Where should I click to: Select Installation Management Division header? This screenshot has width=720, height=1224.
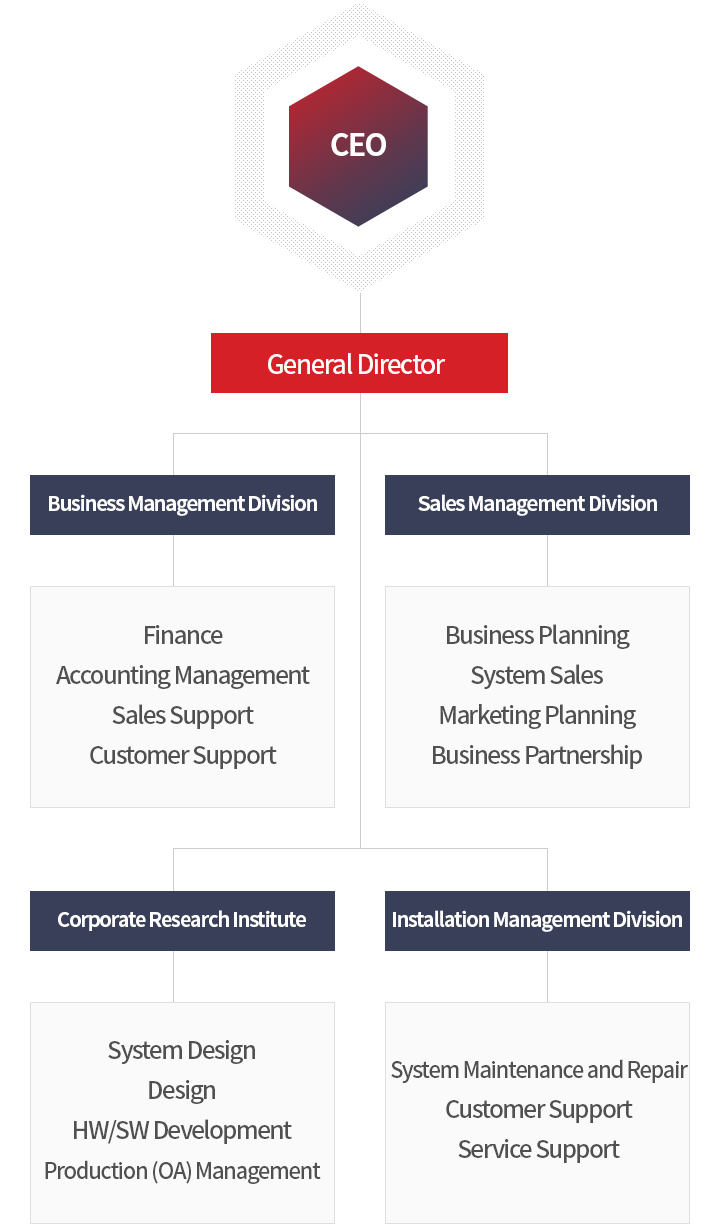click(x=537, y=920)
